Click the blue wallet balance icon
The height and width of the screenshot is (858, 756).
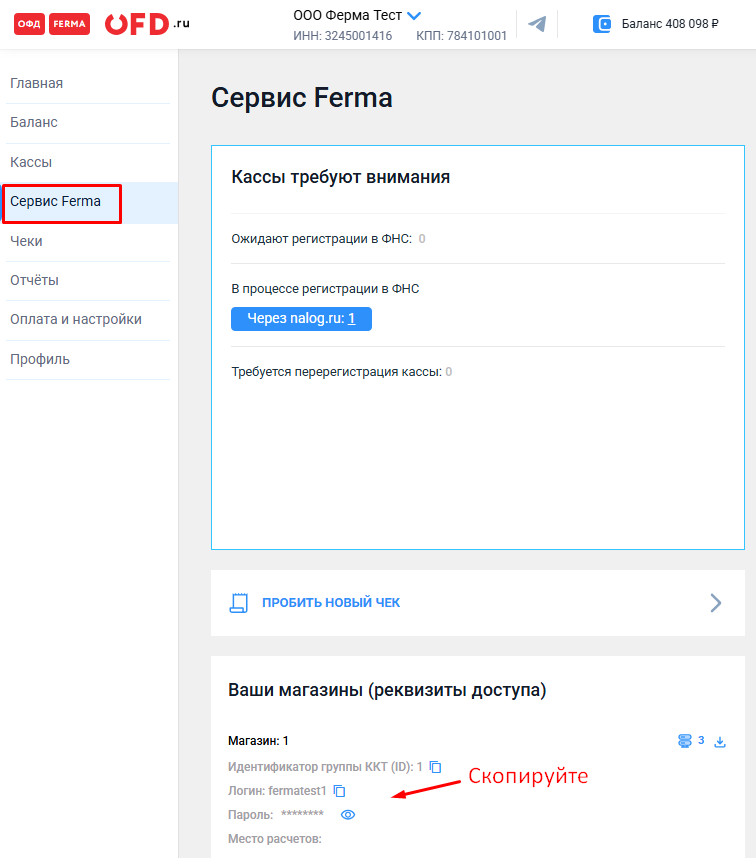[602, 24]
